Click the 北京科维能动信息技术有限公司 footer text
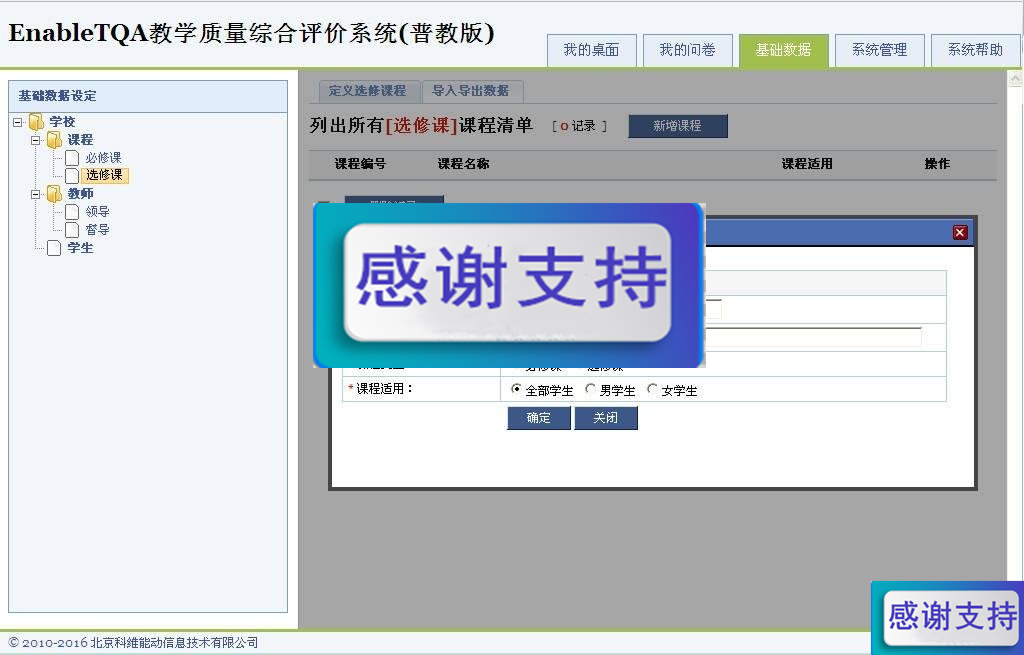This screenshot has width=1024, height=655. click(174, 643)
